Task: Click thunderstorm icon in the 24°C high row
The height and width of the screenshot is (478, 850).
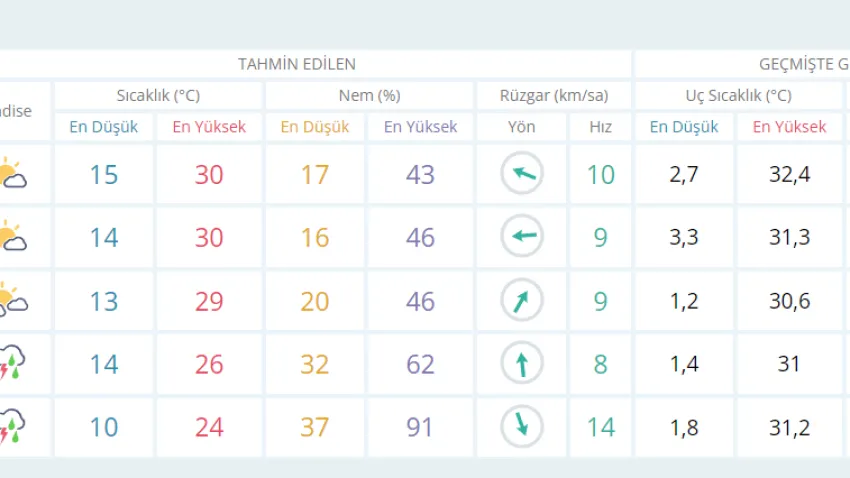Action: [x=12, y=426]
